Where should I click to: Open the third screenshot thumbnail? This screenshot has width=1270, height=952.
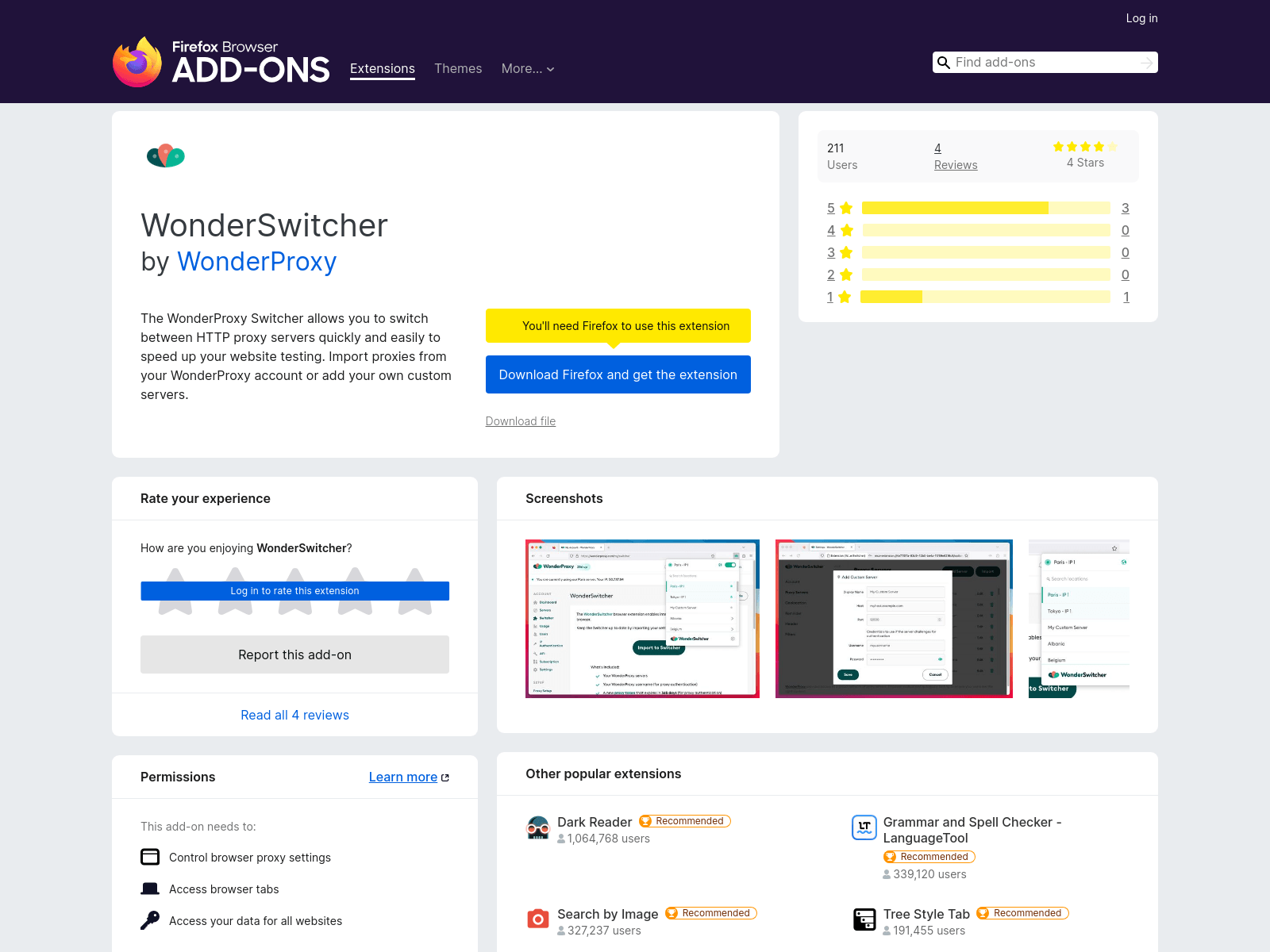coord(1079,619)
